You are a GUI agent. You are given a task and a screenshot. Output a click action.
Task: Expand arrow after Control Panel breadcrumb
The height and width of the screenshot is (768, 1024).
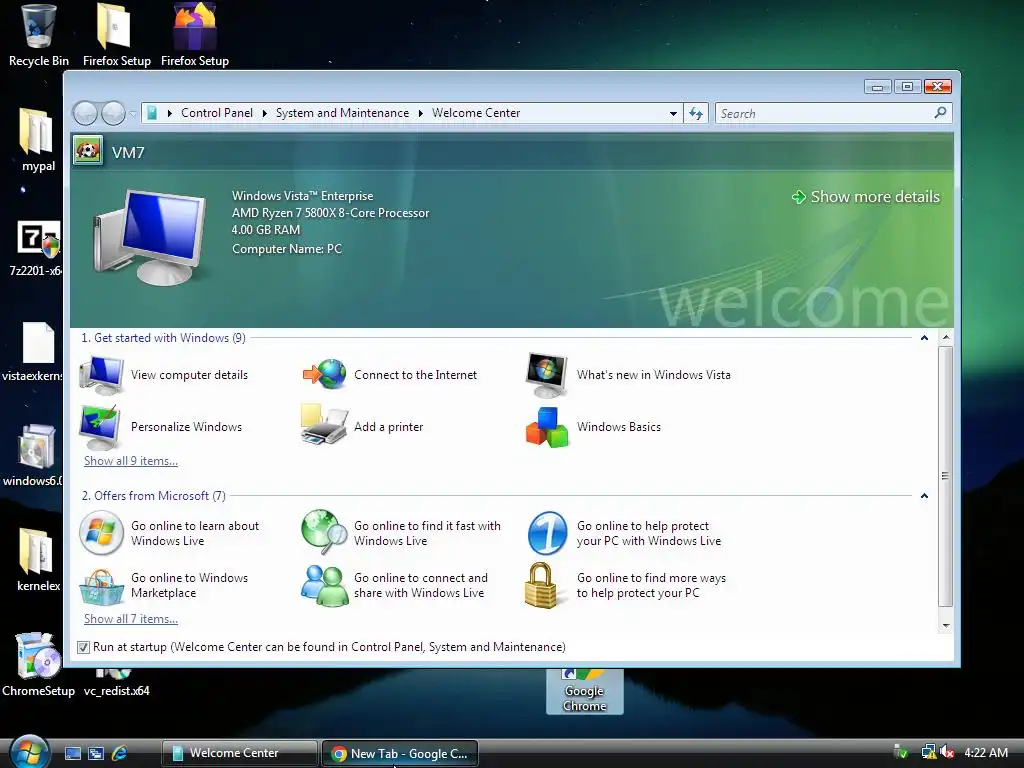264,113
